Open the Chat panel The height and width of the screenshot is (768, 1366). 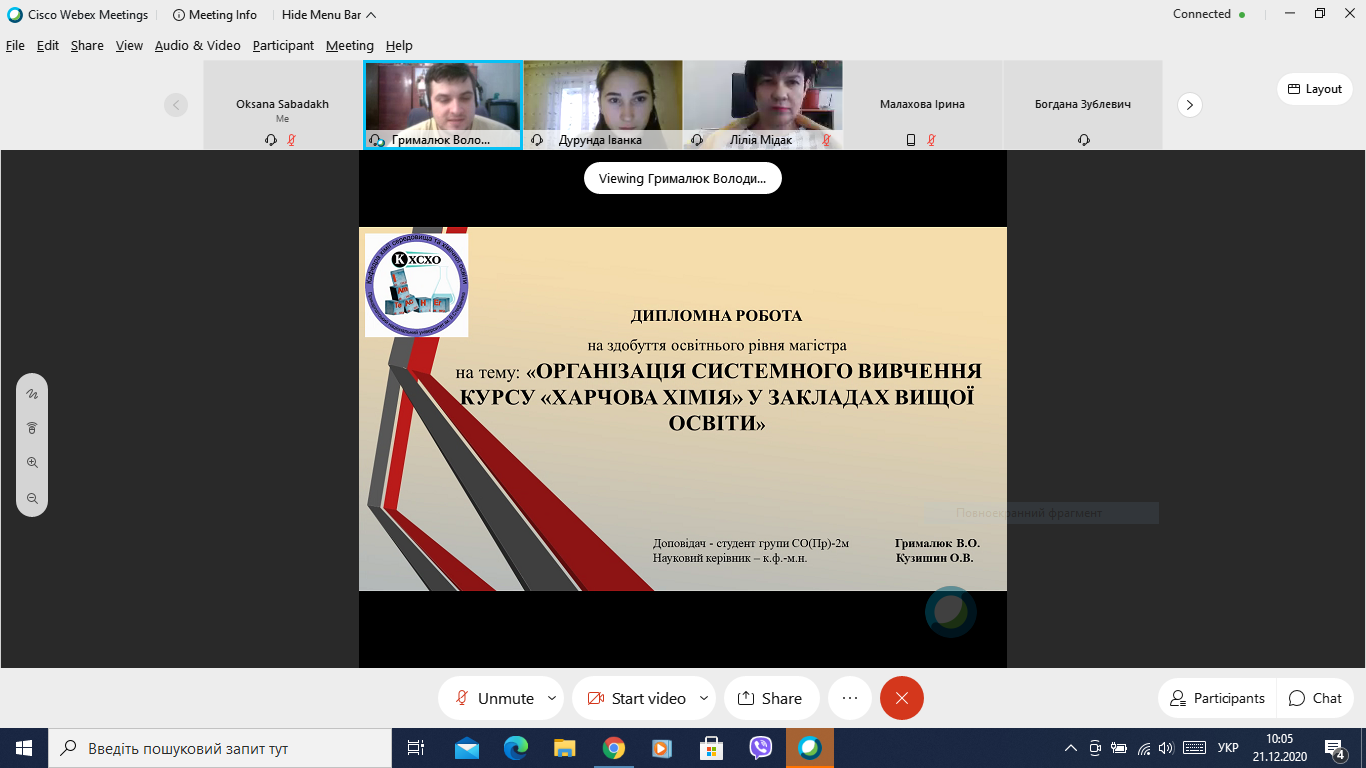[1315, 698]
